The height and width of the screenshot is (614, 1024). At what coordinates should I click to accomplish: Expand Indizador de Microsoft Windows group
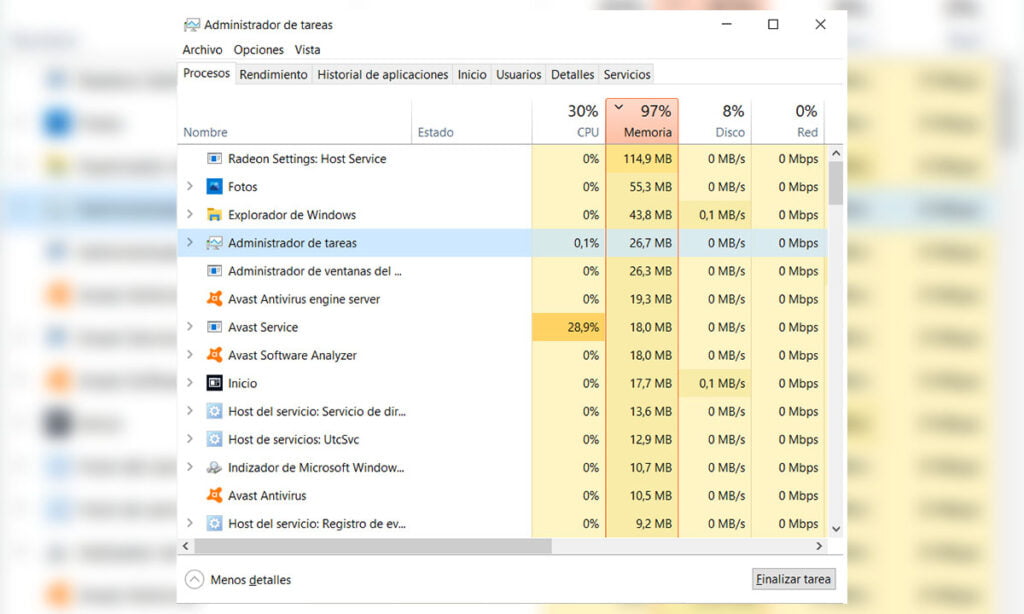[190, 467]
